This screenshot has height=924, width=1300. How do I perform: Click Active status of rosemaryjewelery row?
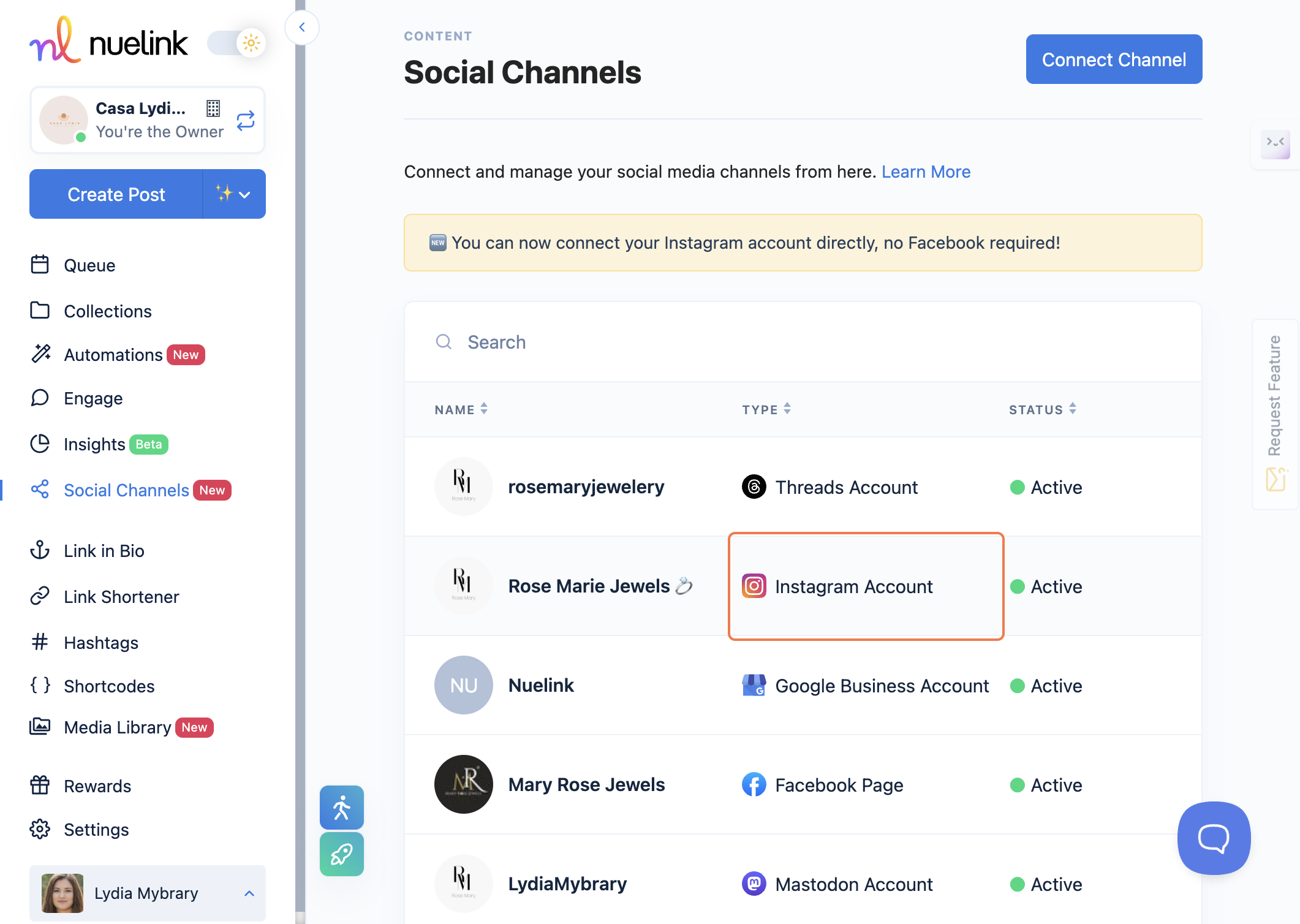(x=1046, y=487)
